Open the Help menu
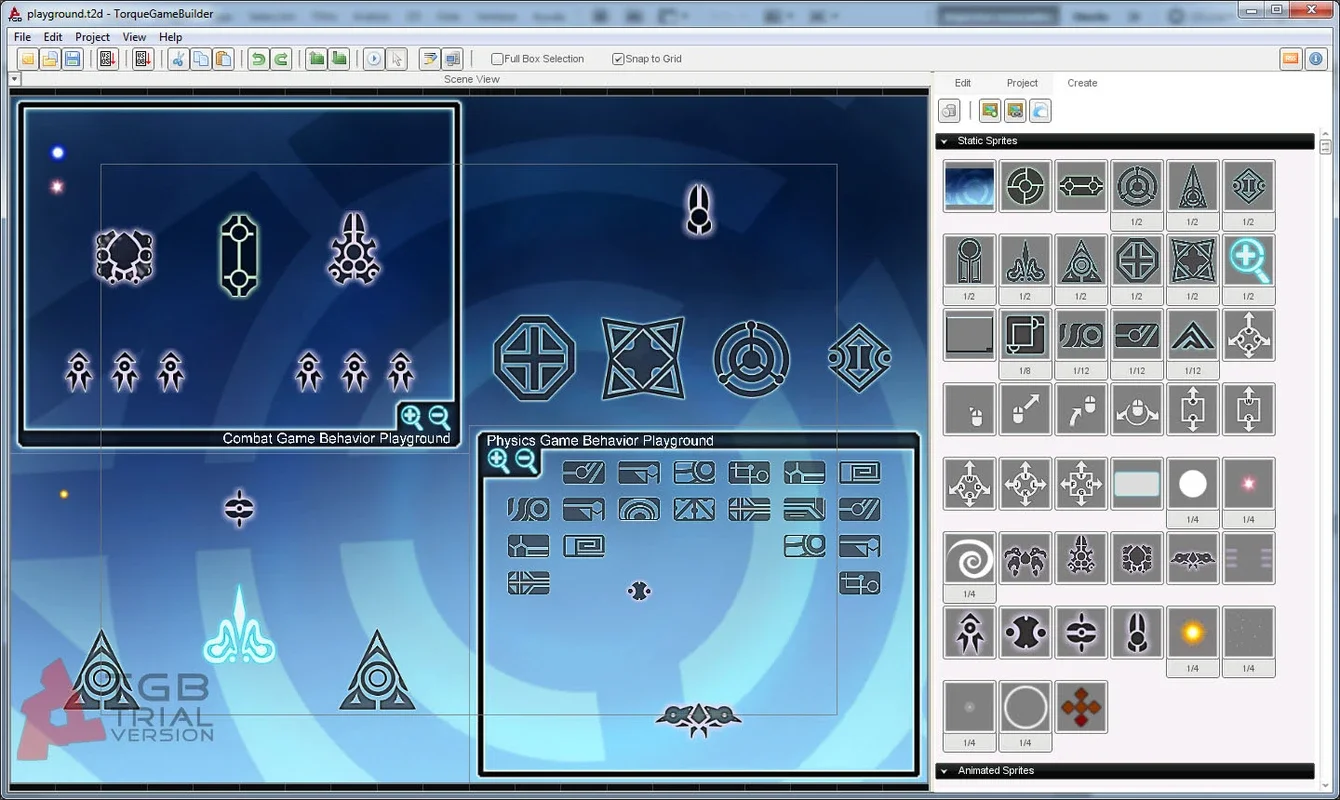The height and width of the screenshot is (800, 1340). tap(171, 37)
